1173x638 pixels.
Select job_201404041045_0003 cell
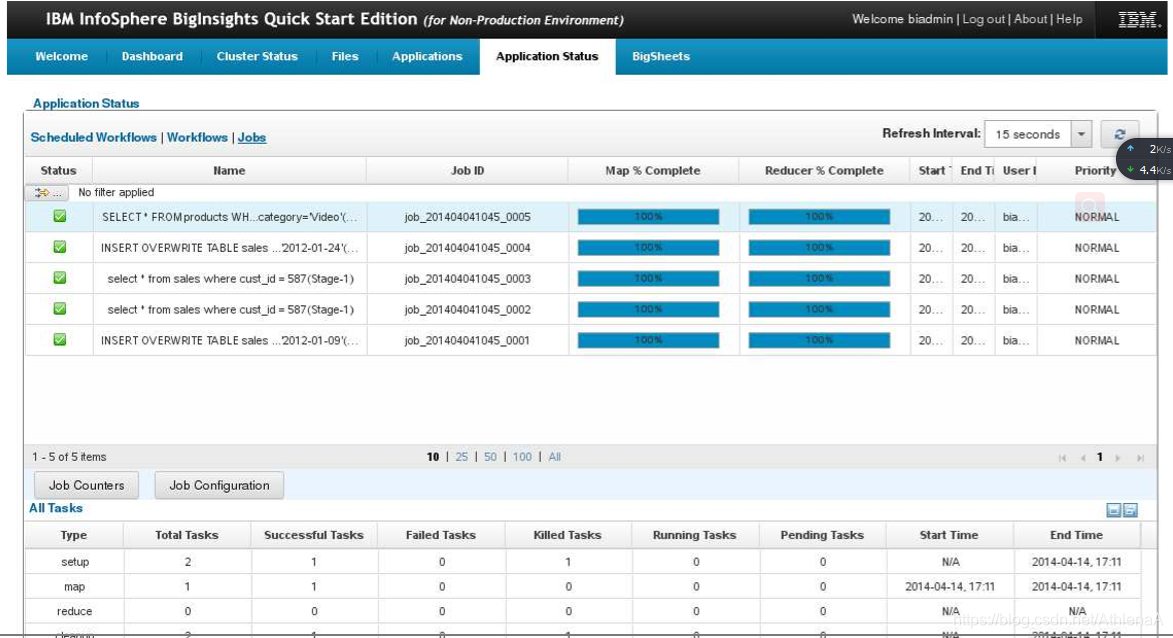(468, 278)
